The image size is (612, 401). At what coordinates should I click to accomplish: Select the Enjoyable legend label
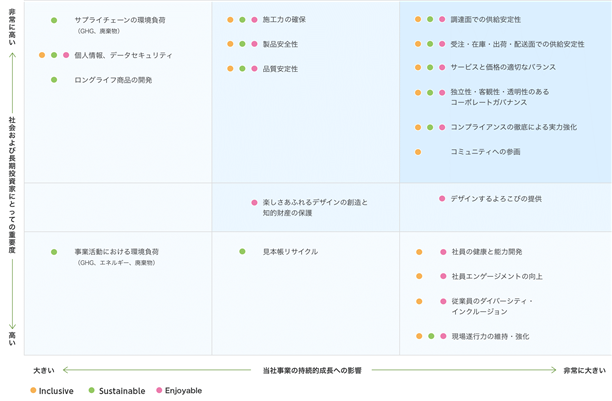[x=183, y=390]
